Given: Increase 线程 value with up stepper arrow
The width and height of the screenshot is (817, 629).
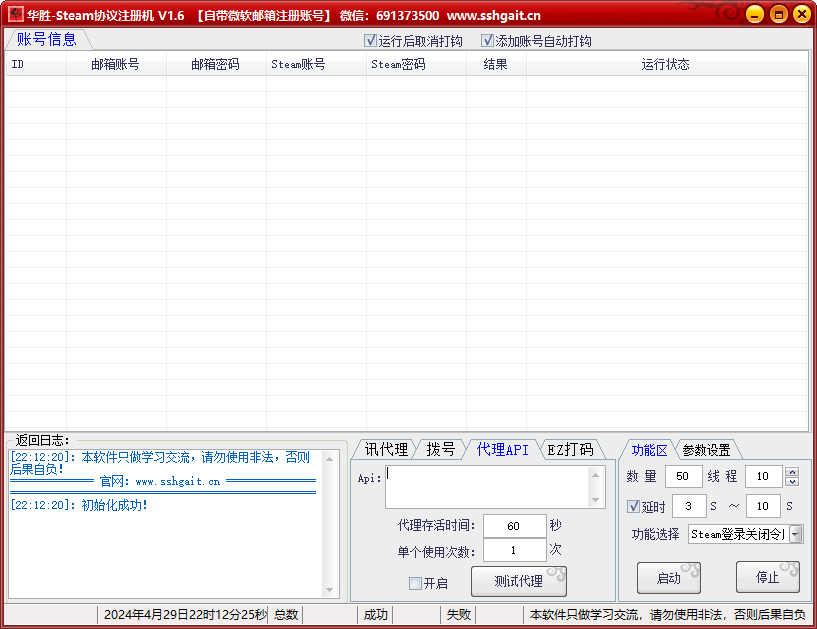Looking at the screenshot, I should coord(793,472).
